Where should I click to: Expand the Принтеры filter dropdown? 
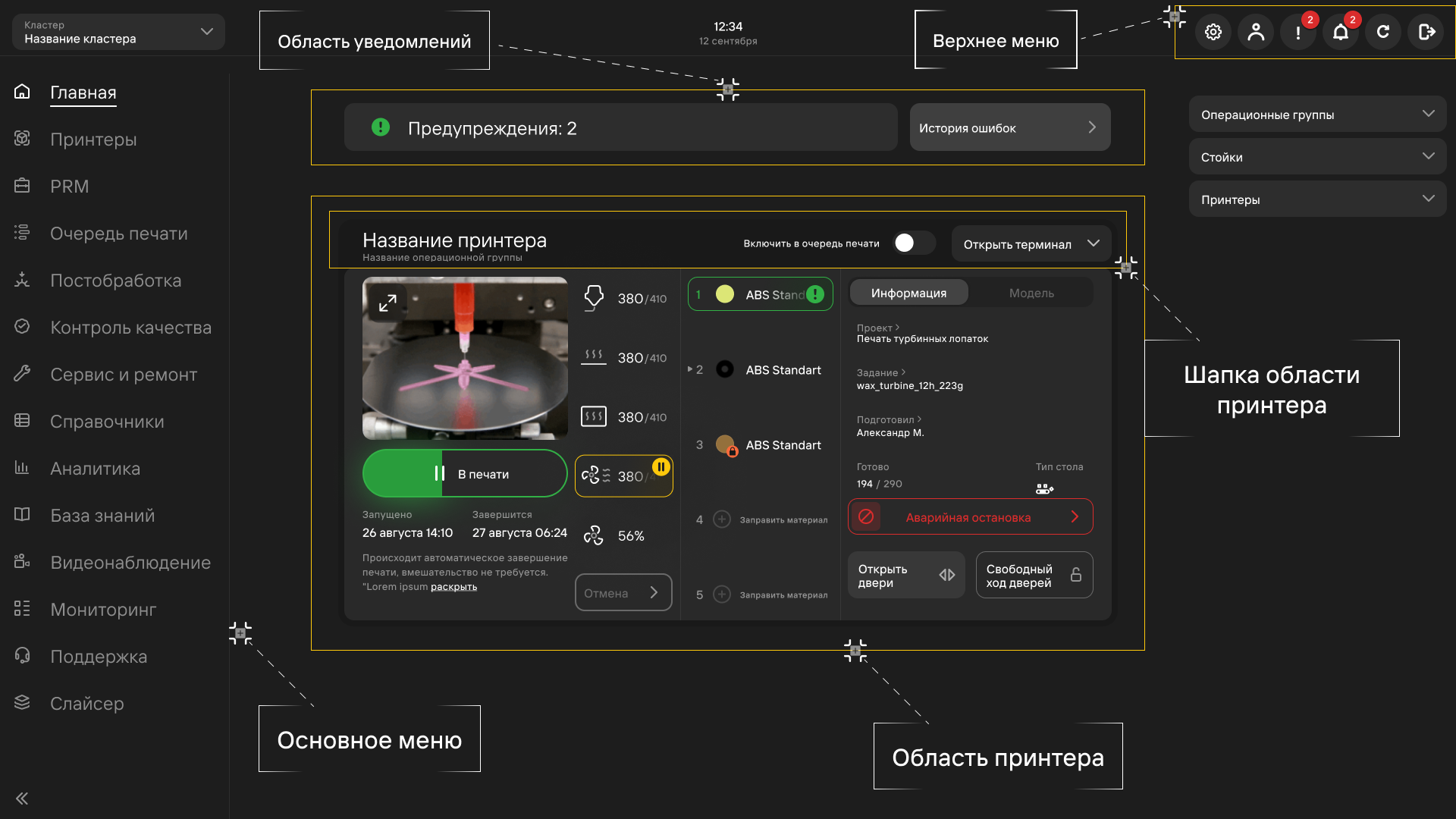tap(1318, 199)
